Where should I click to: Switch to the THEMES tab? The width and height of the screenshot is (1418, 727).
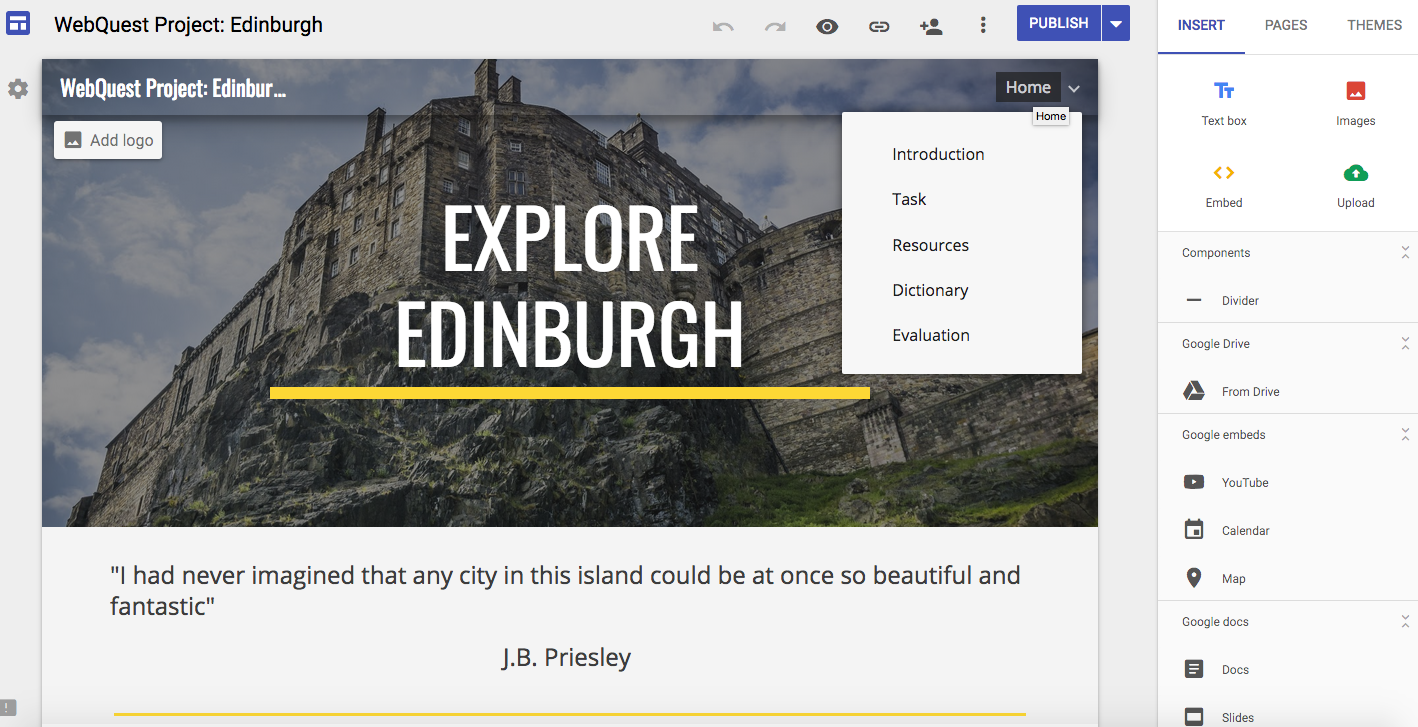pyautogui.click(x=1374, y=25)
